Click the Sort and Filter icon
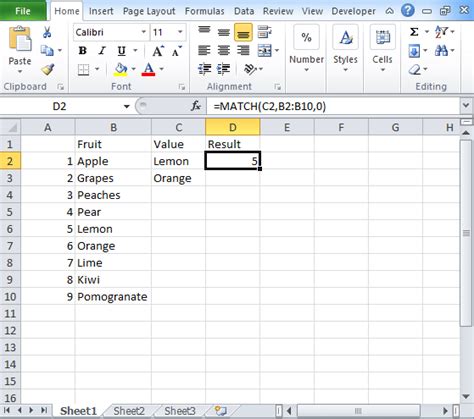Screen dimensions: 474x419 (x=442, y=32)
